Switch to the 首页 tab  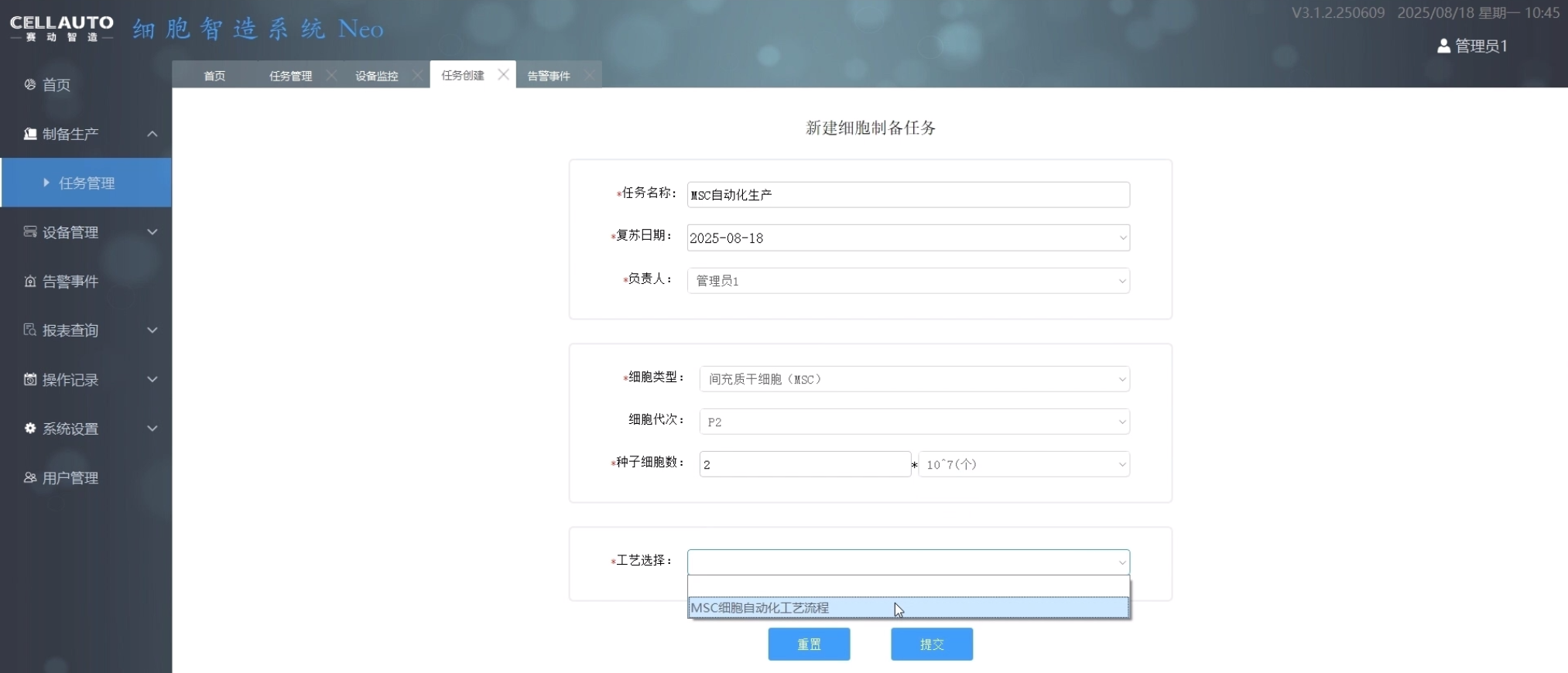pos(214,76)
